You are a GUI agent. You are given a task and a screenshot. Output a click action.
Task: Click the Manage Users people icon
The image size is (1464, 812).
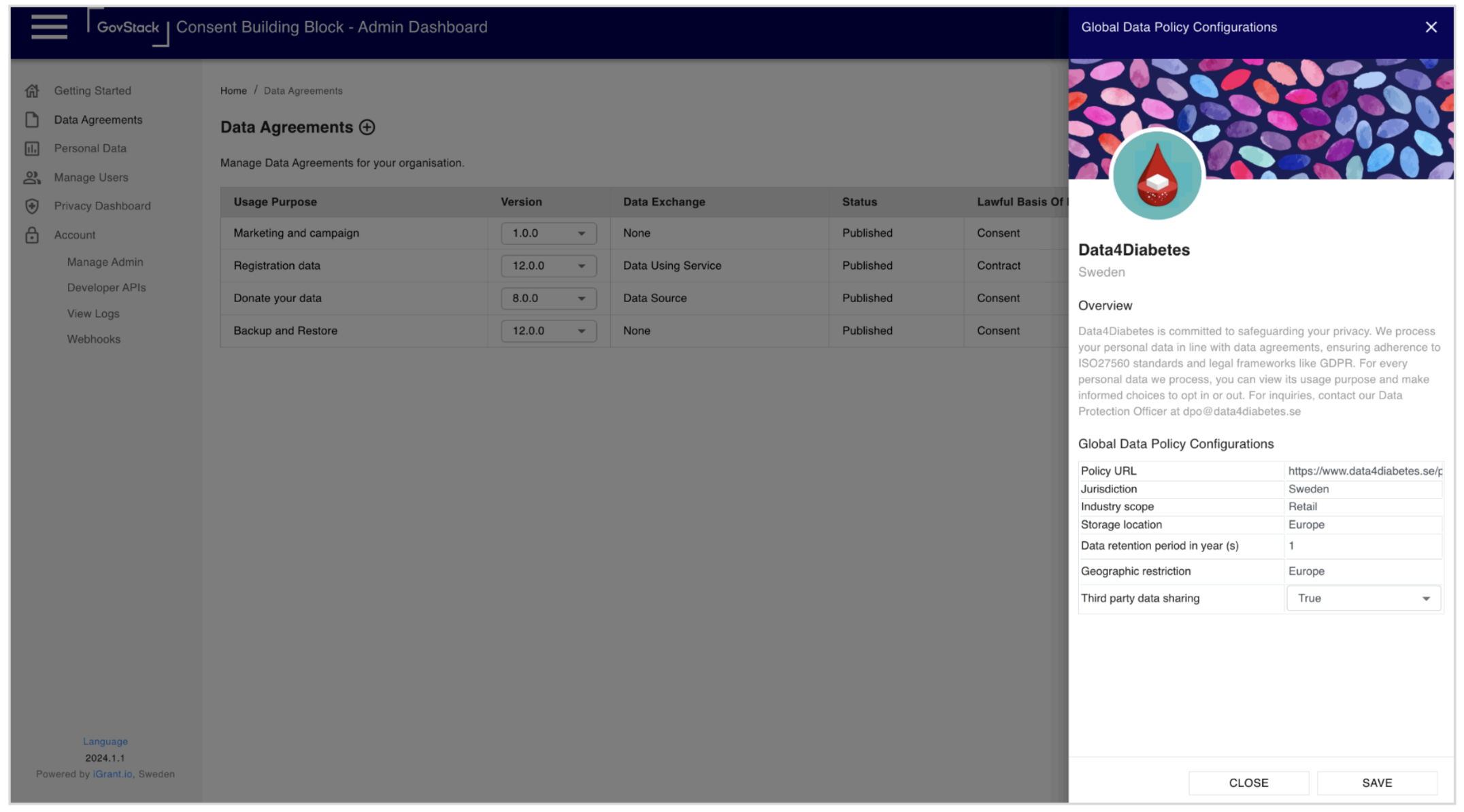tap(32, 177)
